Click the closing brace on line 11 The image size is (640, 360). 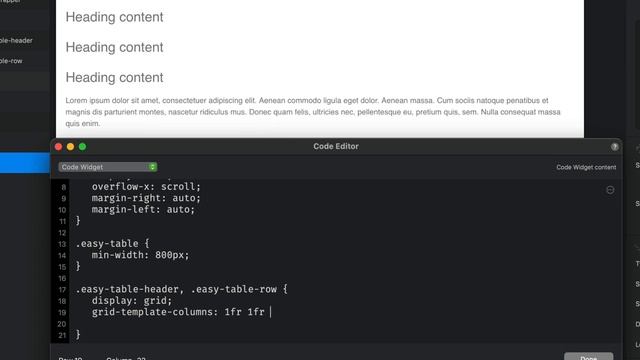click(78, 221)
